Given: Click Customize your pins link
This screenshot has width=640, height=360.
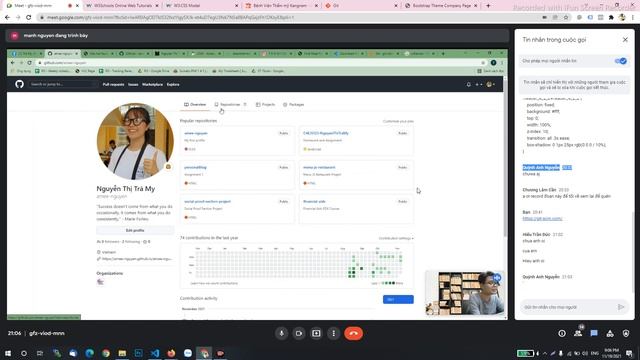Looking at the screenshot, I should [x=398, y=121].
